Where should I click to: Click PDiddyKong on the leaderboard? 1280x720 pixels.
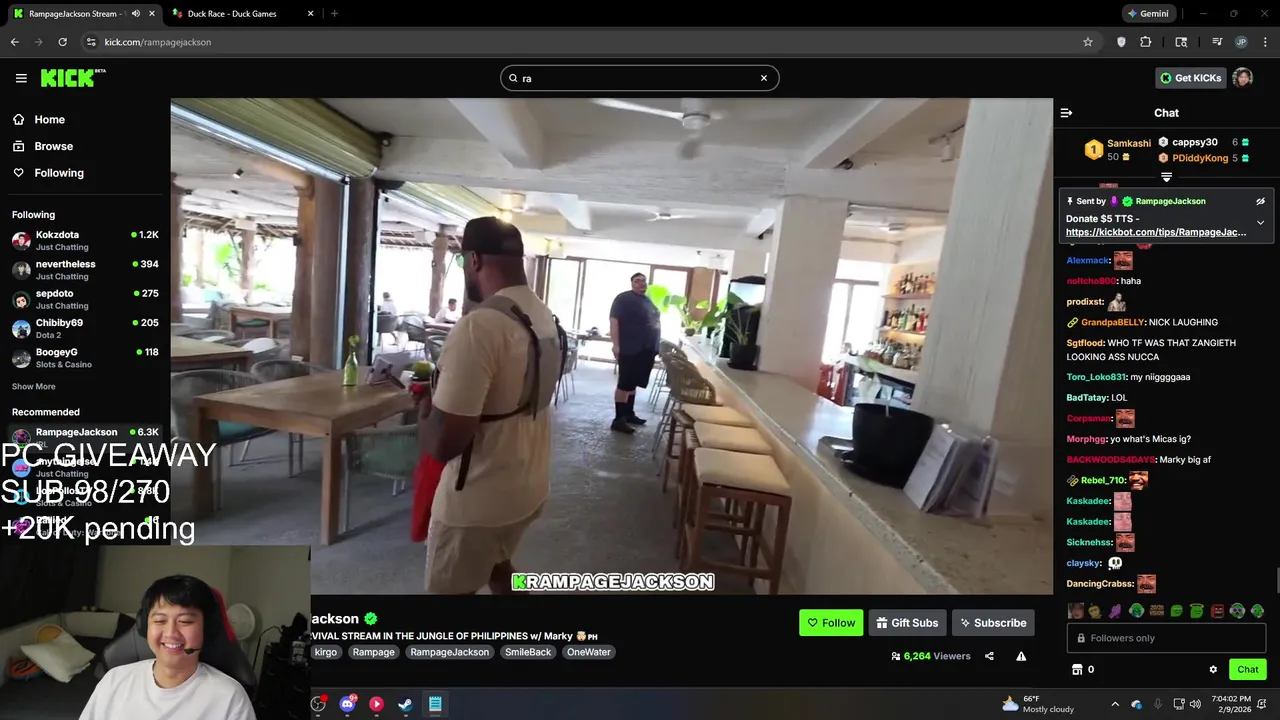tap(1200, 158)
